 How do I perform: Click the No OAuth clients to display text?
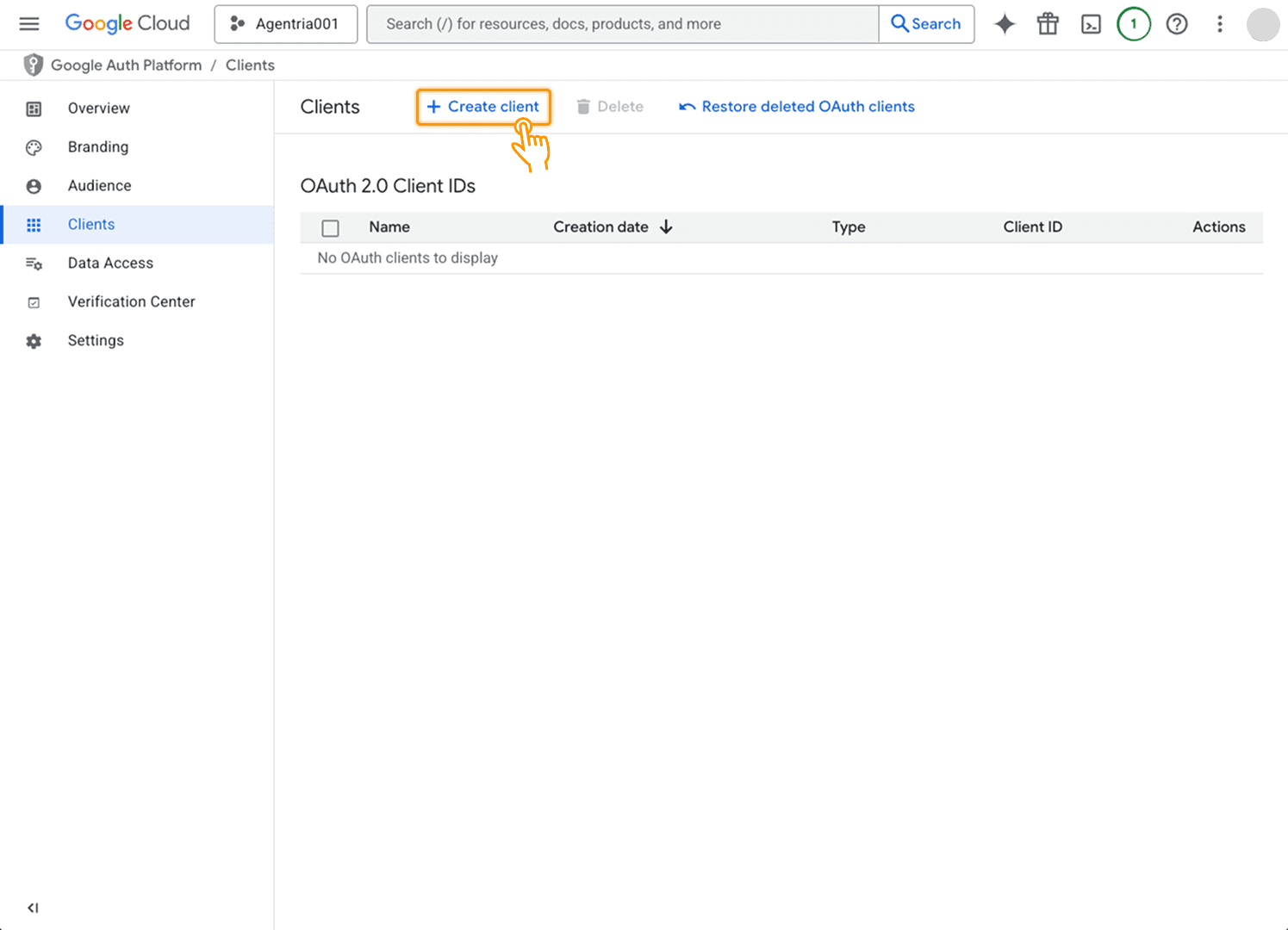coord(408,257)
